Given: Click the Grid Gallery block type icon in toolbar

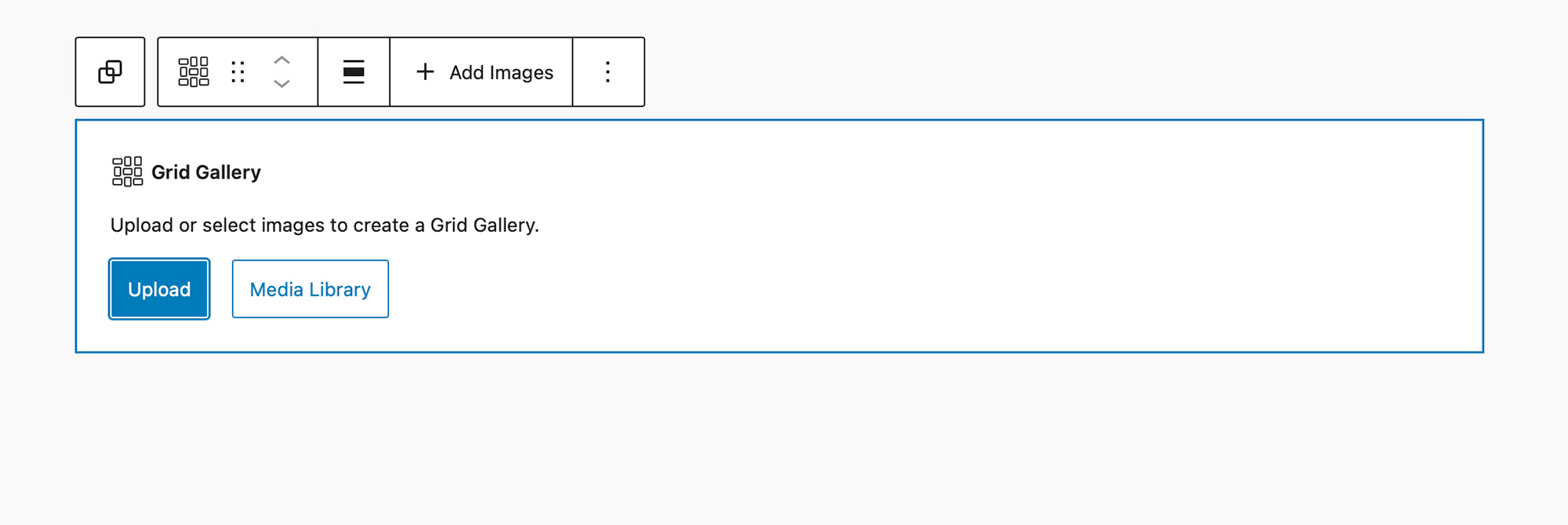Looking at the screenshot, I should click(x=193, y=72).
